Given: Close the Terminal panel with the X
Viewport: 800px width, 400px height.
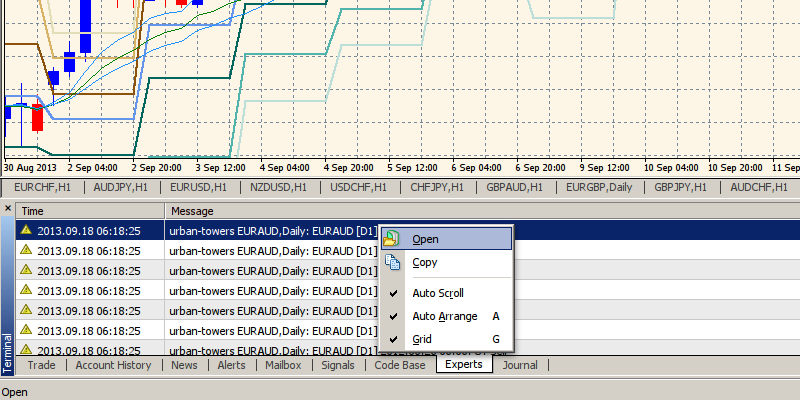Looking at the screenshot, I should coord(8,211).
